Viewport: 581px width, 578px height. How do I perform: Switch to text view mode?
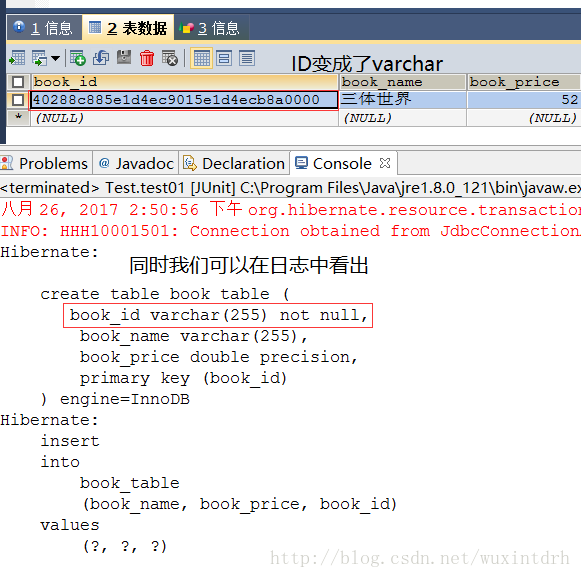click(247, 58)
